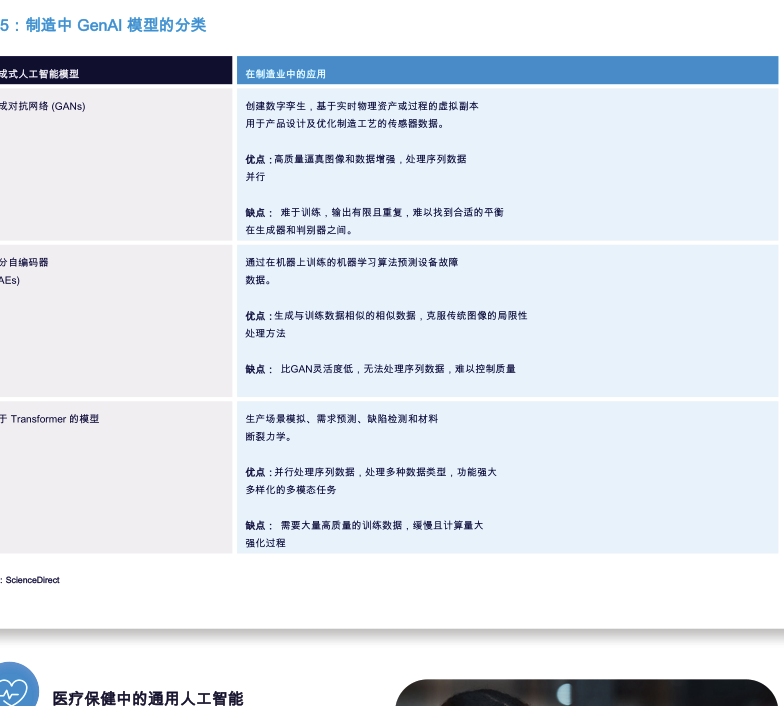Select the 强化过程 text in the Transformer row
Viewport: 784px width, 706px height.
[x=266, y=543]
